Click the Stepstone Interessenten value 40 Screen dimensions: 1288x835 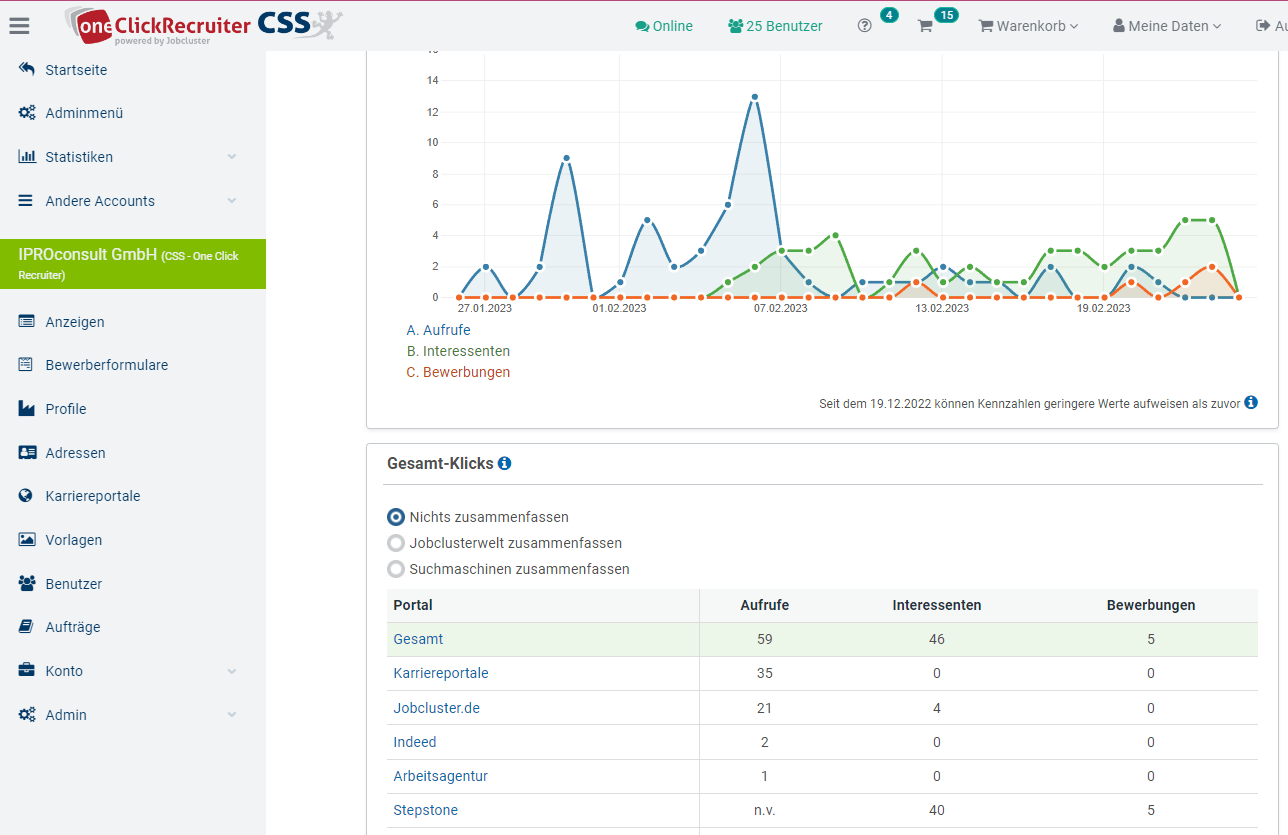tap(937, 810)
